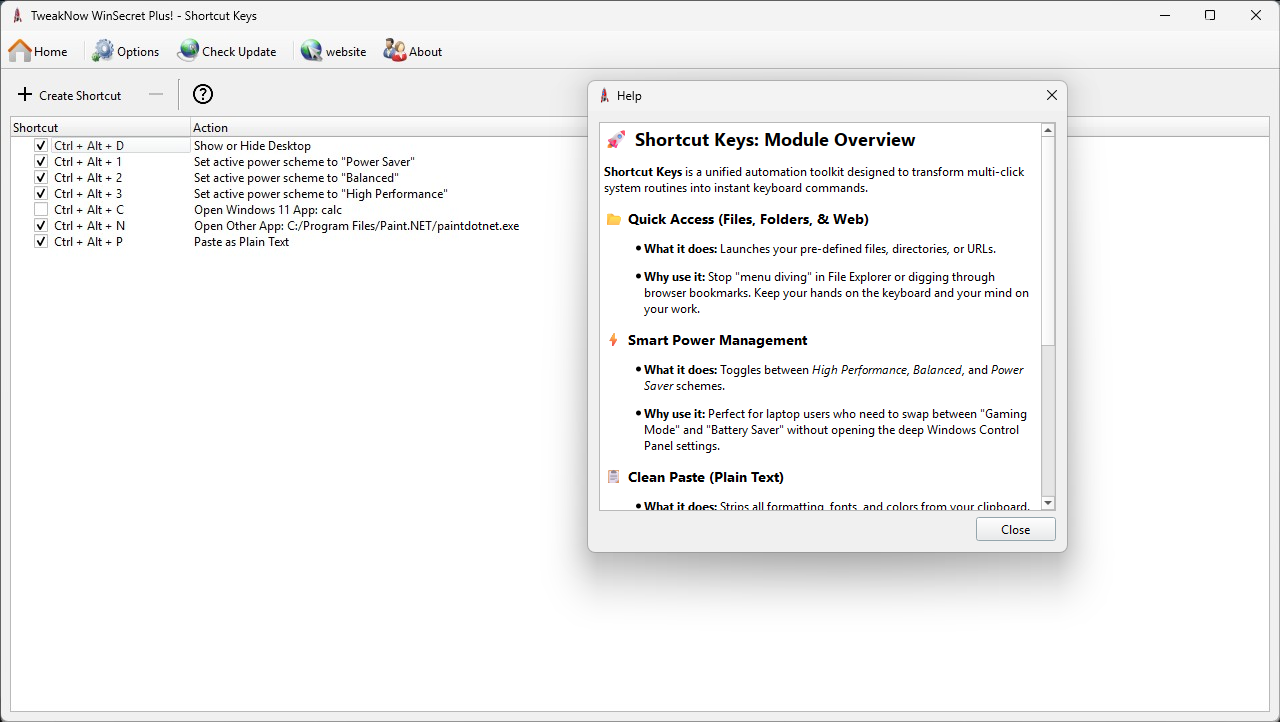Click the minus remove shortcut icon

click(155, 95)
